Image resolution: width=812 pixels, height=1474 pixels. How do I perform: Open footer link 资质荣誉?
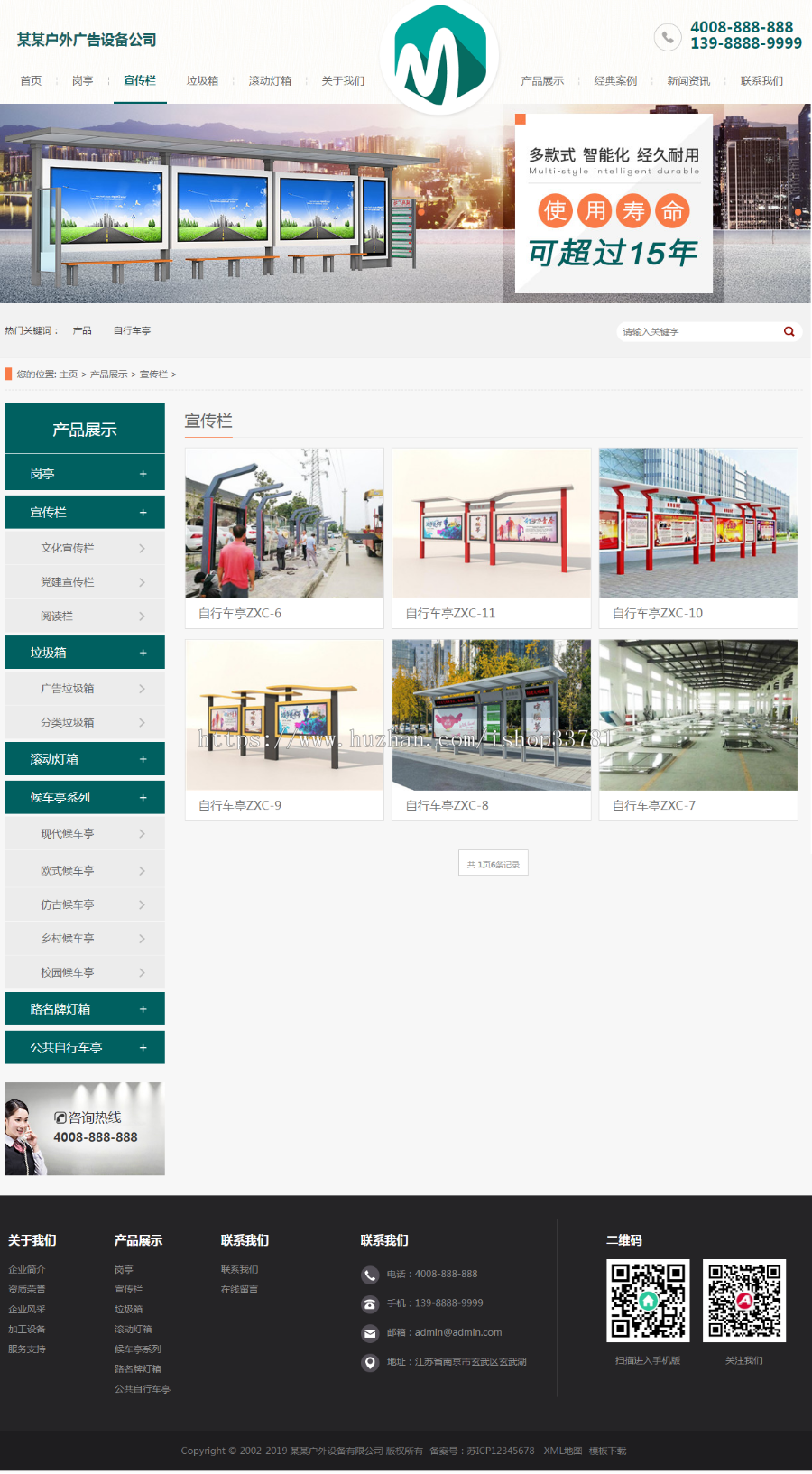pos(27,1289)
